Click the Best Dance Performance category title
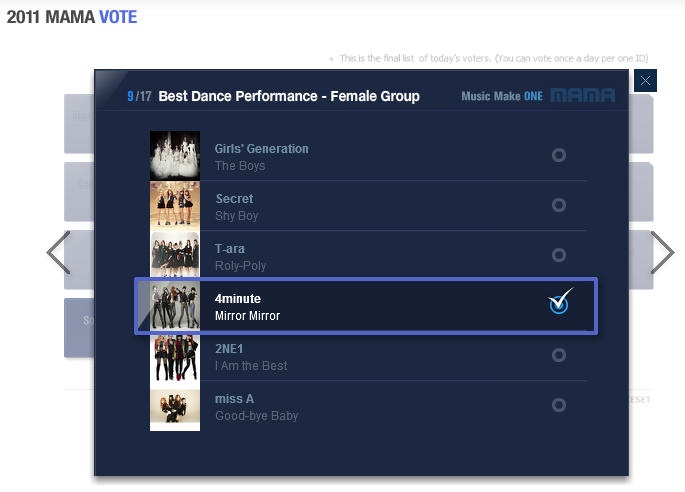 click(289, 97)
